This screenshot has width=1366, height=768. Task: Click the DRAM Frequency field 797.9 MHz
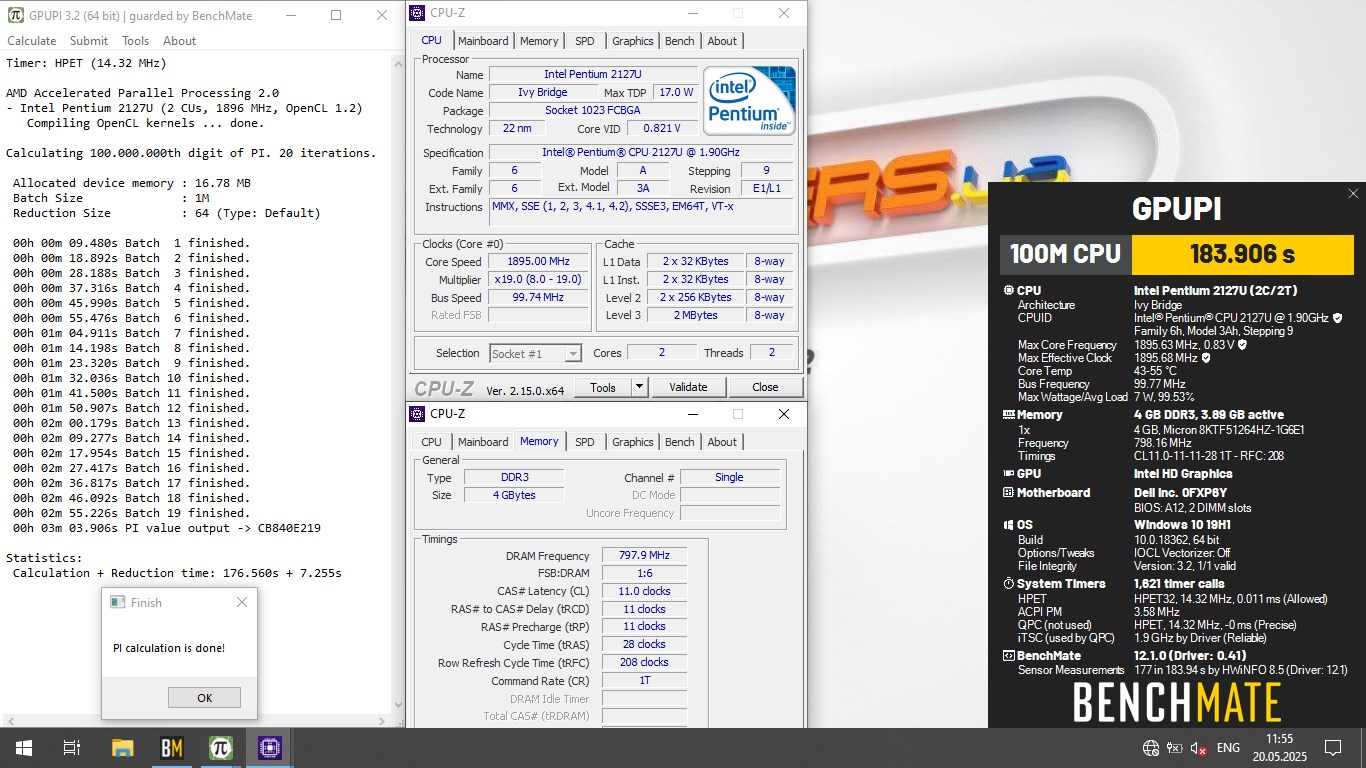644,555
